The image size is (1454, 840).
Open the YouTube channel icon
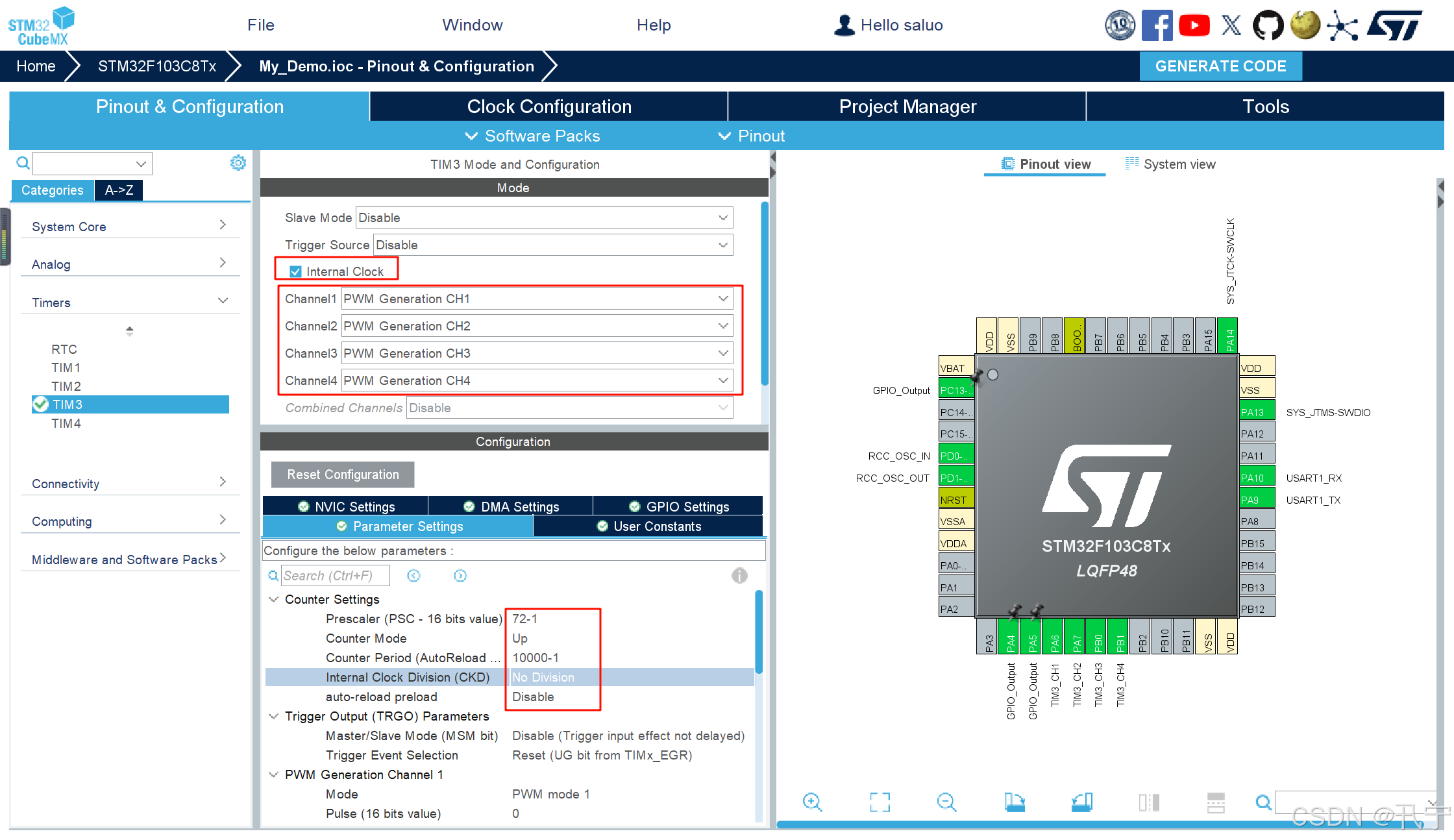pyautogui.click(x=1194, y=25)
